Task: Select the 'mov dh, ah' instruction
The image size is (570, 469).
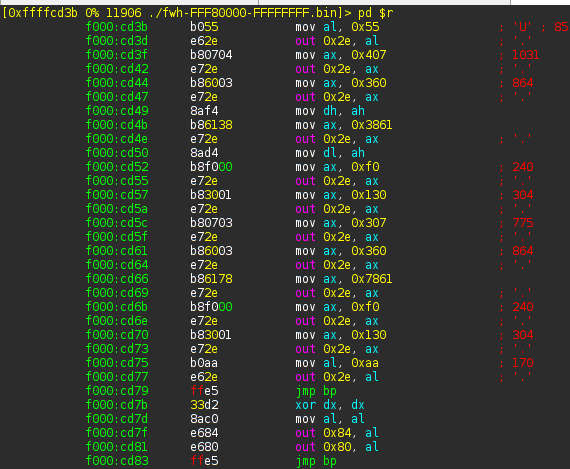Action: [x=330, y=111]
